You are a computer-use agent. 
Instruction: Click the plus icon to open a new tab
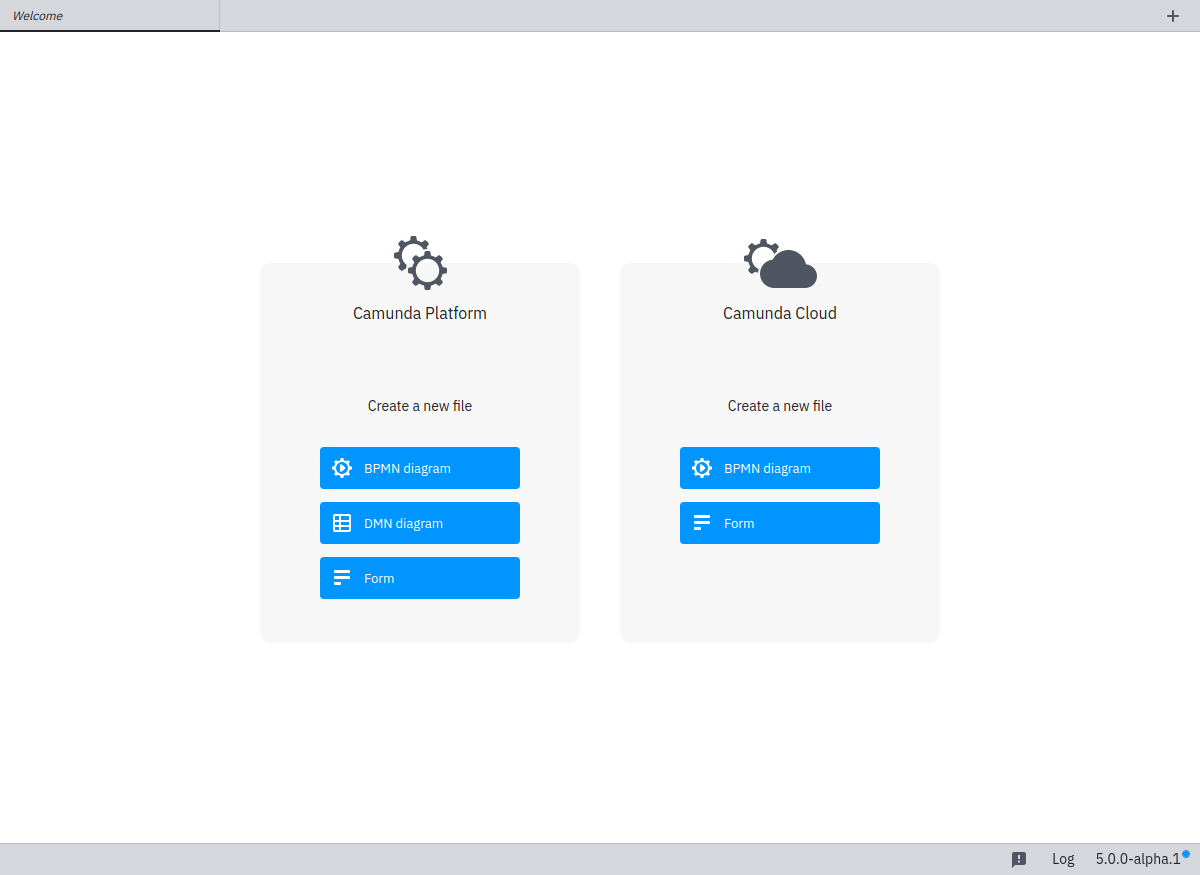click(1172, 16)
